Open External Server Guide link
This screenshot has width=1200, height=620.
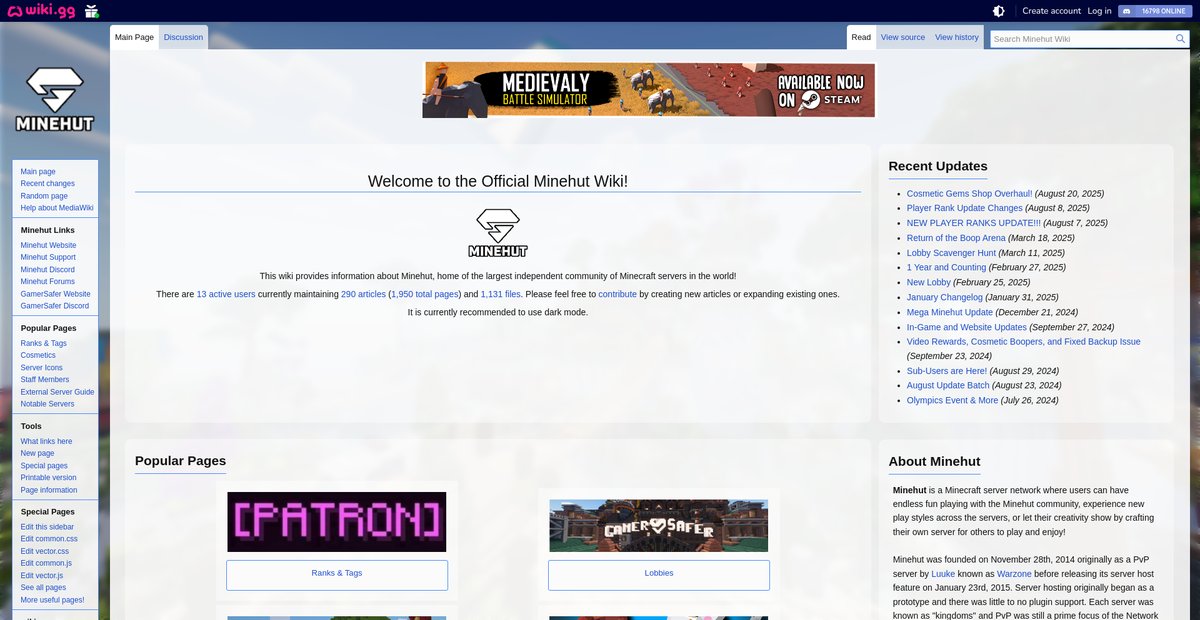57,392
